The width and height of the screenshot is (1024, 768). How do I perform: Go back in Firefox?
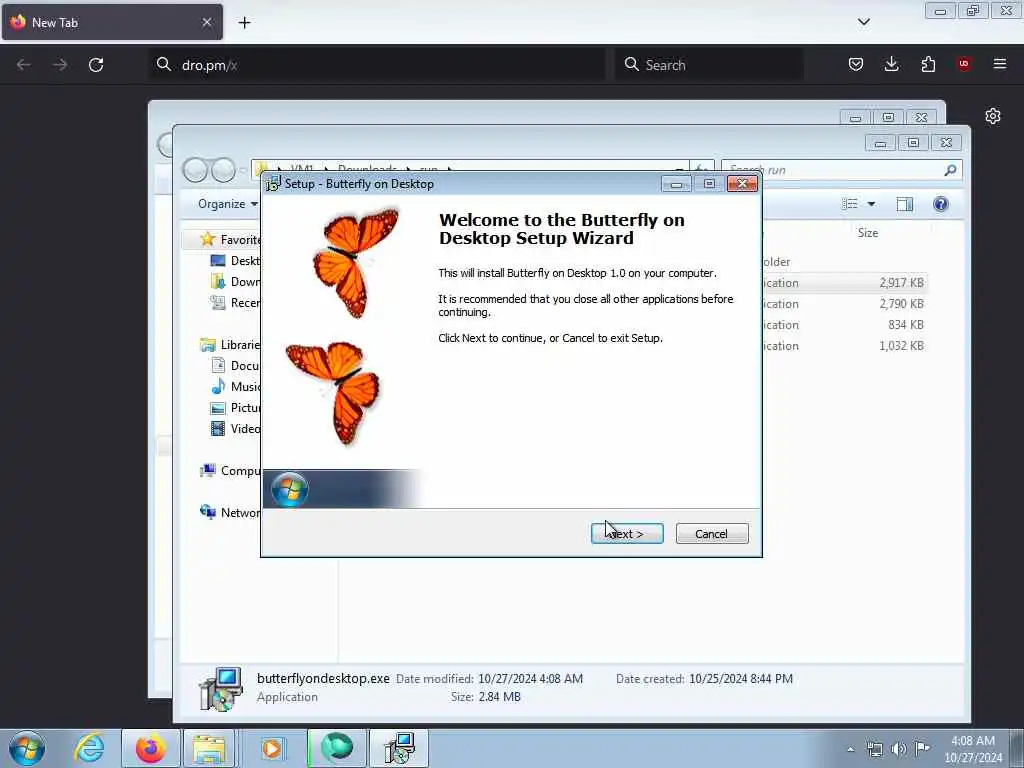pyautogui.click(x=24, y=65)
